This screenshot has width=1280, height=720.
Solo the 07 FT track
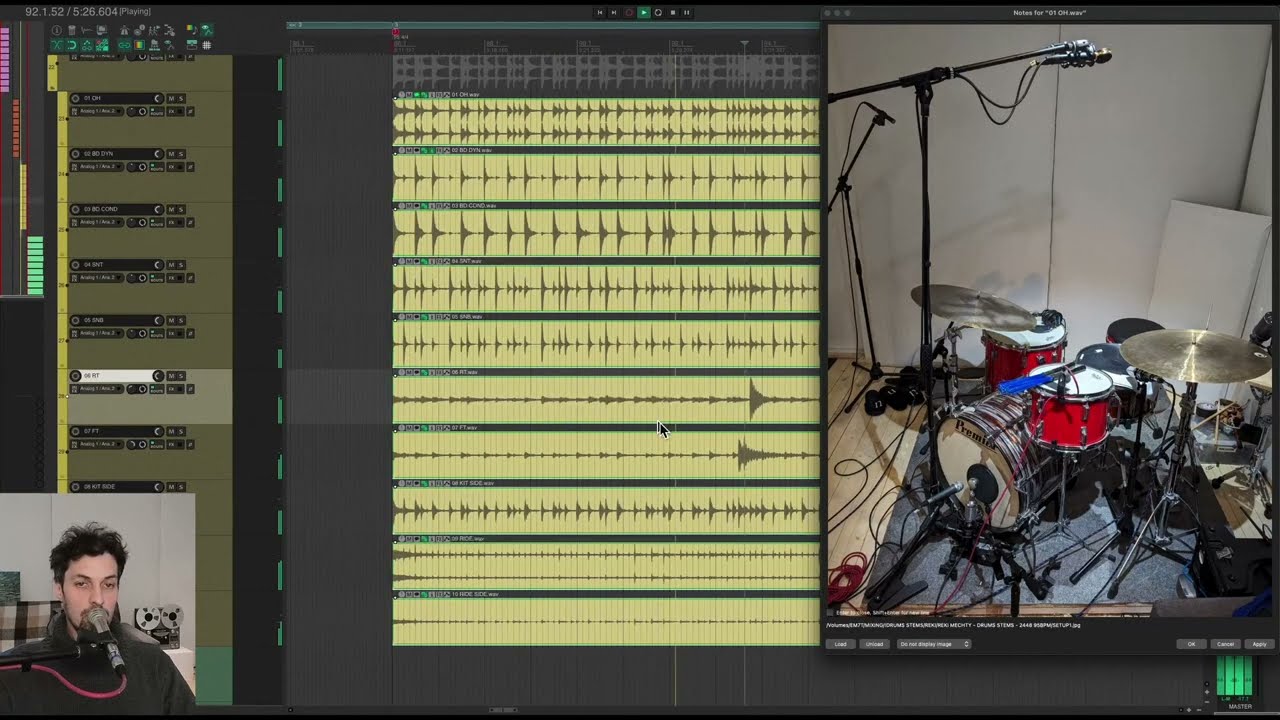(x=181, y=431)
